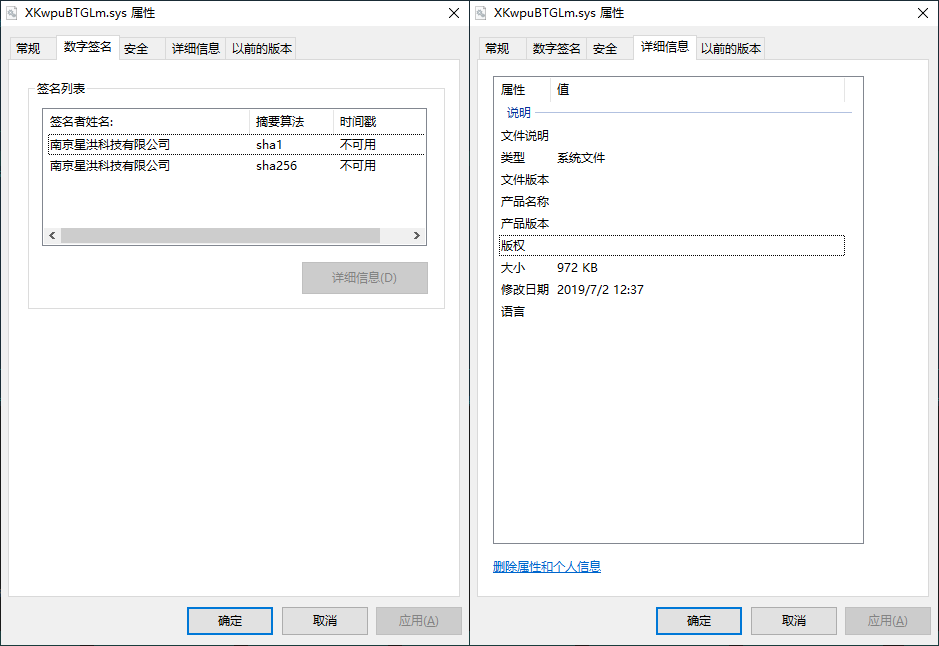Close the left 数字签名 properties dialog
This screenshot has height=646, width=939.
(x=453, y=13)
